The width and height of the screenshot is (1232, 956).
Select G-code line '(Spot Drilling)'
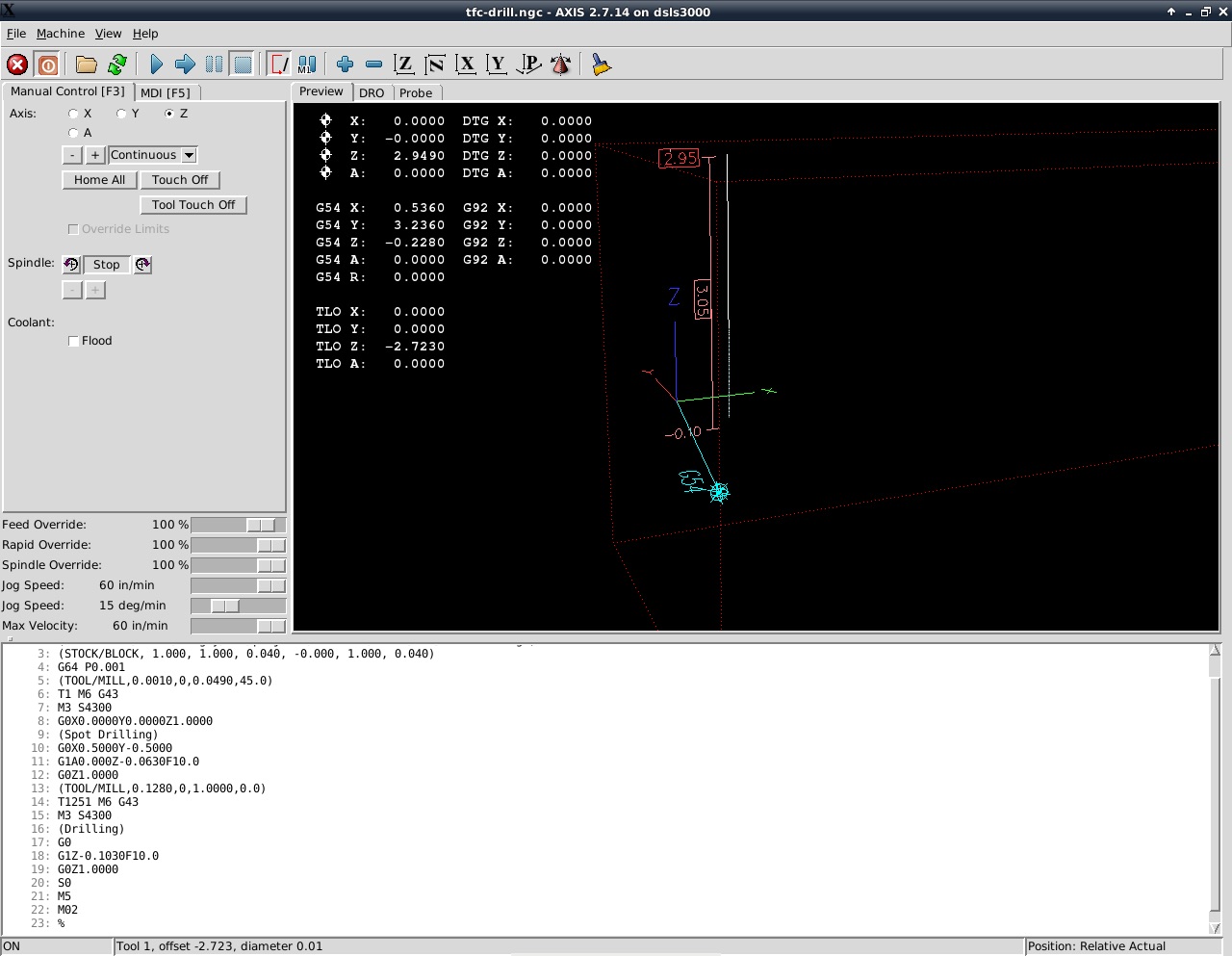coord(108,735)
